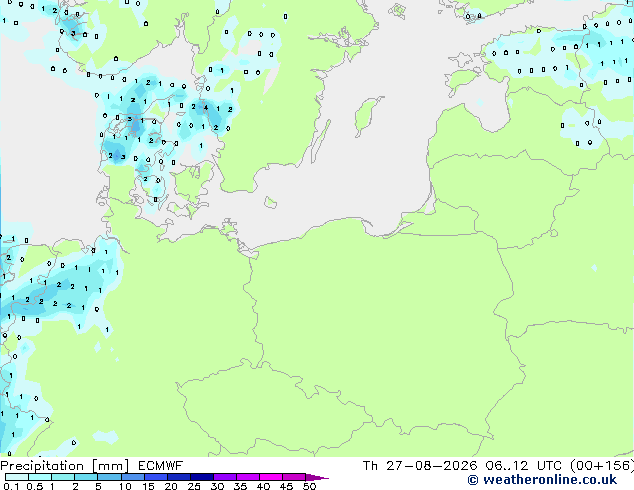Image resolution: width=634 pixels, height=490 pixels.
Task: Click the legend label '50'
Action: coord(309,486)
